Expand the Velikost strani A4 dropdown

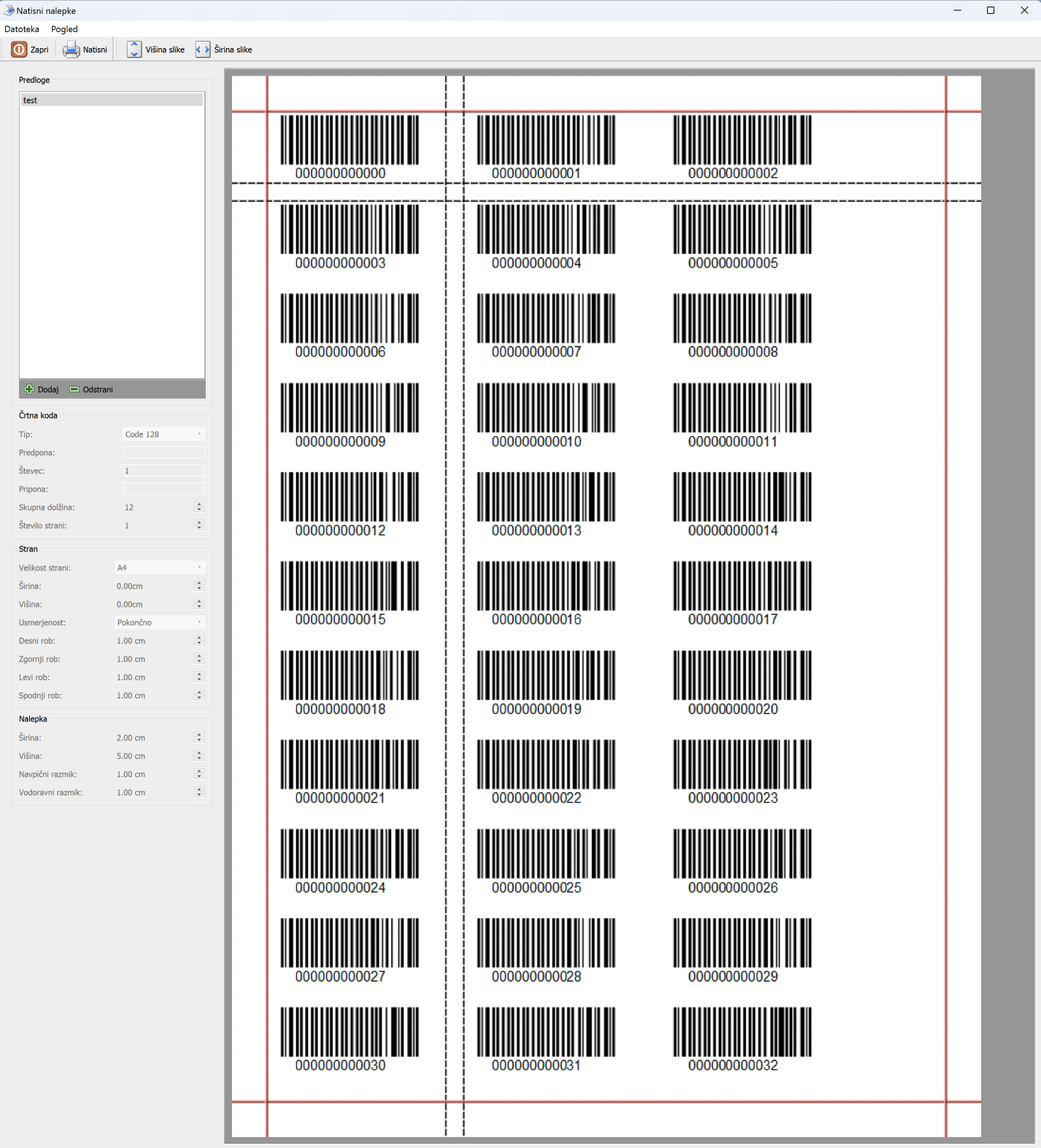[x=159, y=568]
